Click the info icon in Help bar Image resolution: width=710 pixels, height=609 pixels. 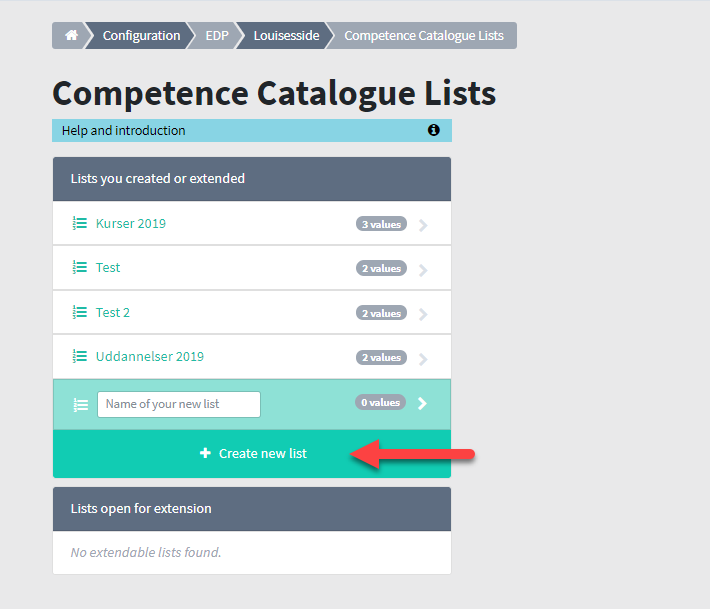point(433,130)
